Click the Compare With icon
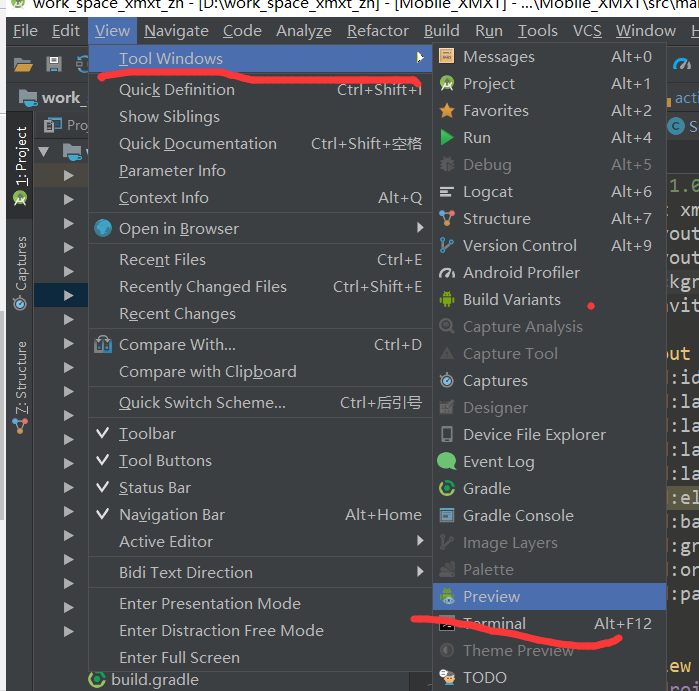The width and height of the screenshot is (699, 691). coord(103,345)
